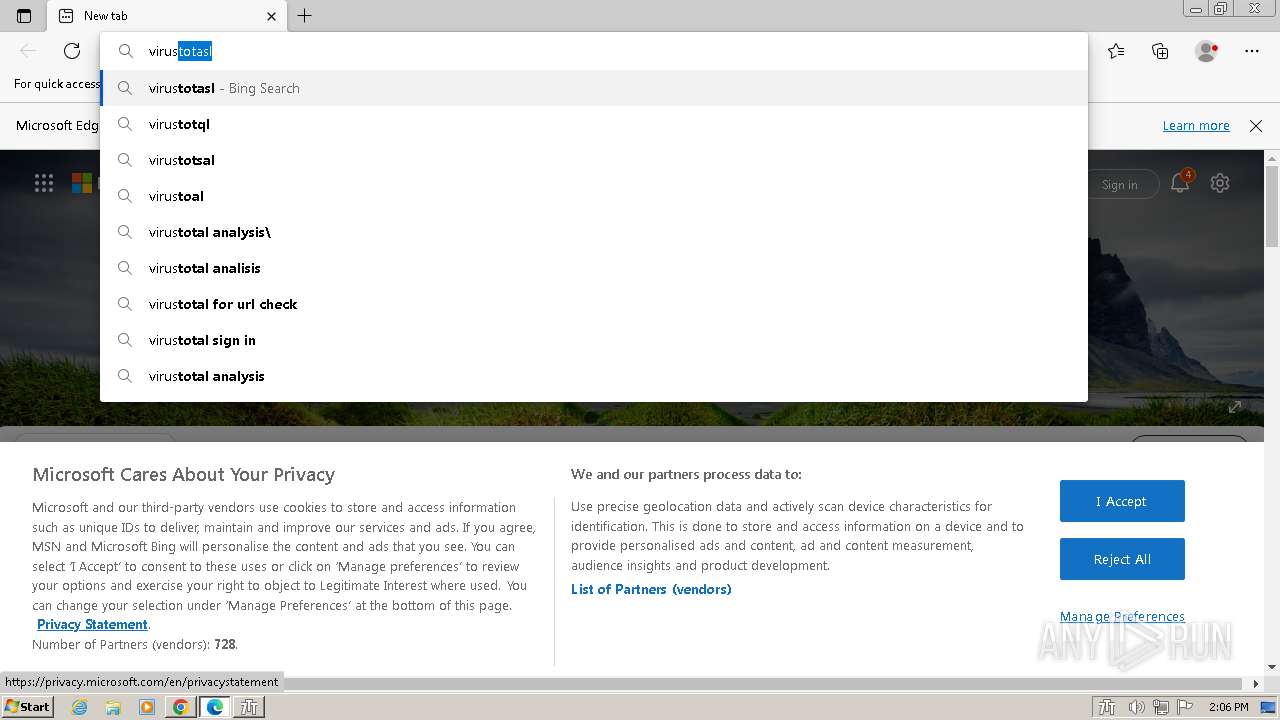Click the 2:06 PM system clock
The image size is (1280, 720).
pos(1228,707)
